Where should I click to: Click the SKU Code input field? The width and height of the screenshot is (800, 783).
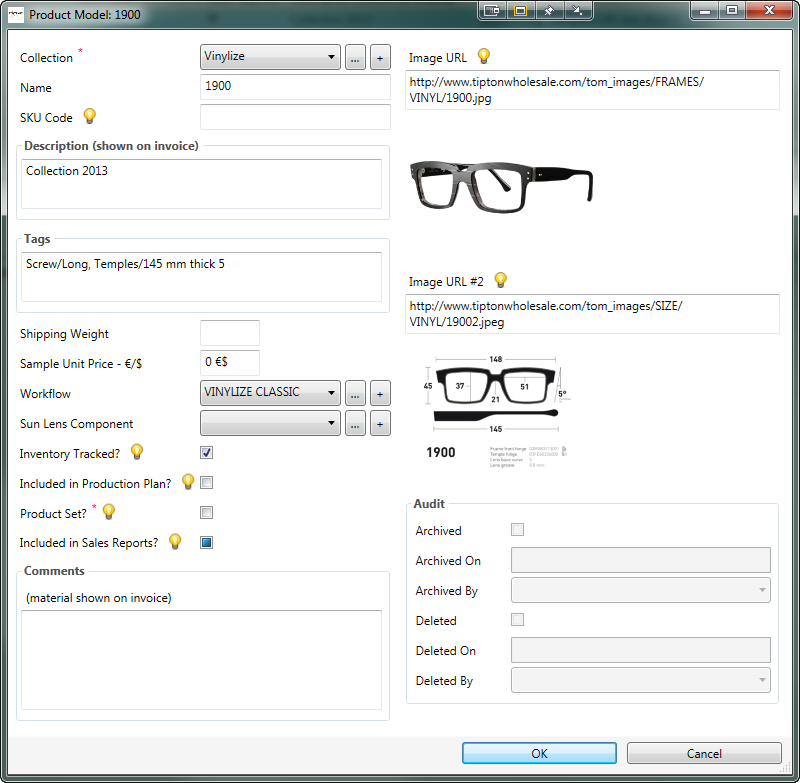click(295, 117)
